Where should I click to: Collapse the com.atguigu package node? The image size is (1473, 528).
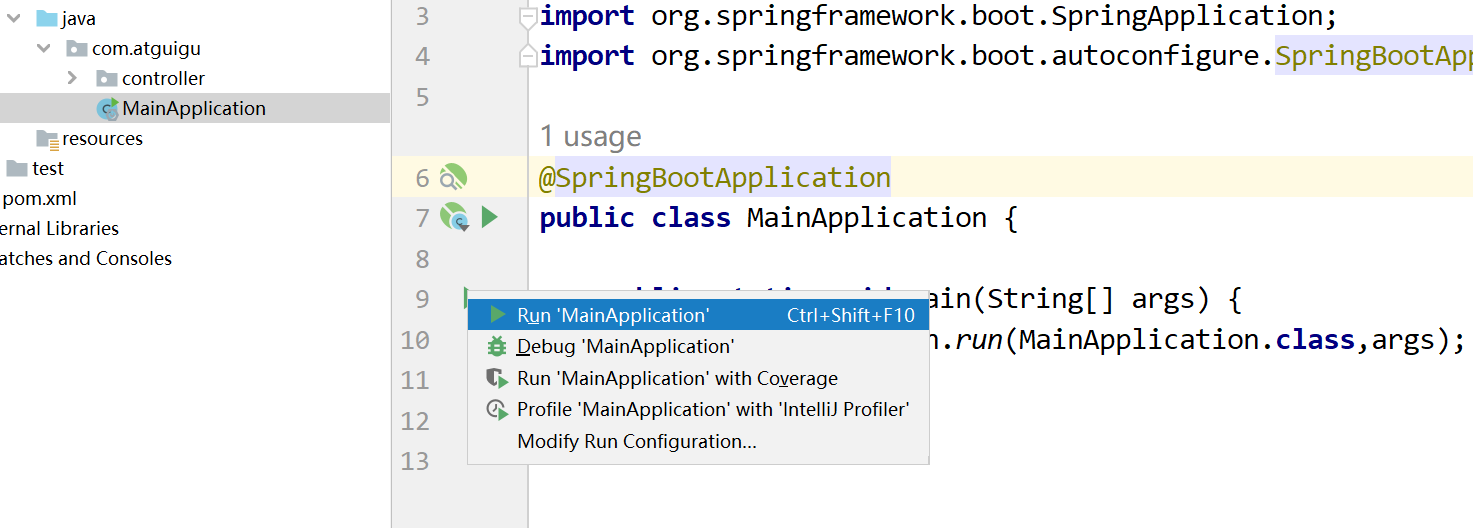[x=43, y=49]
